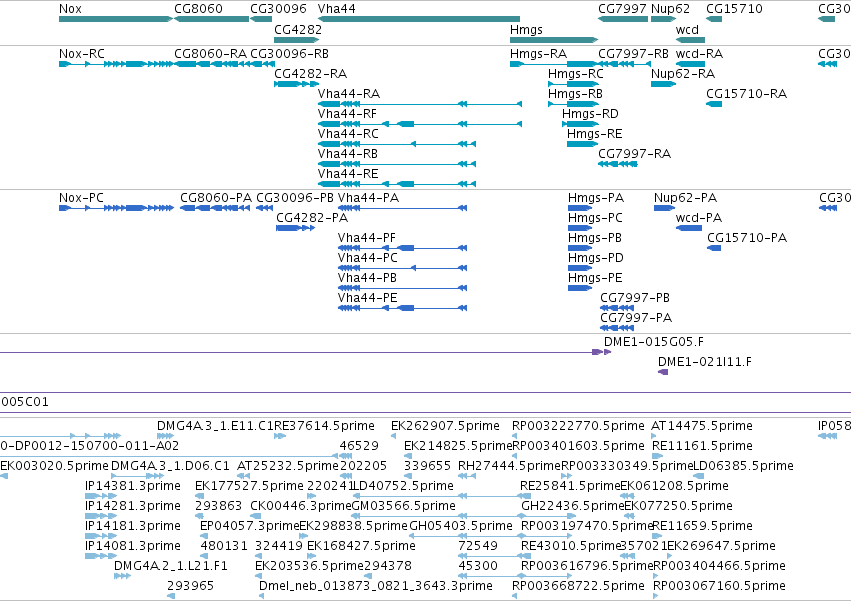Click the Nup62-RA transcript label
This screenshot has height=601, width=851.
[x=683, y=74]
